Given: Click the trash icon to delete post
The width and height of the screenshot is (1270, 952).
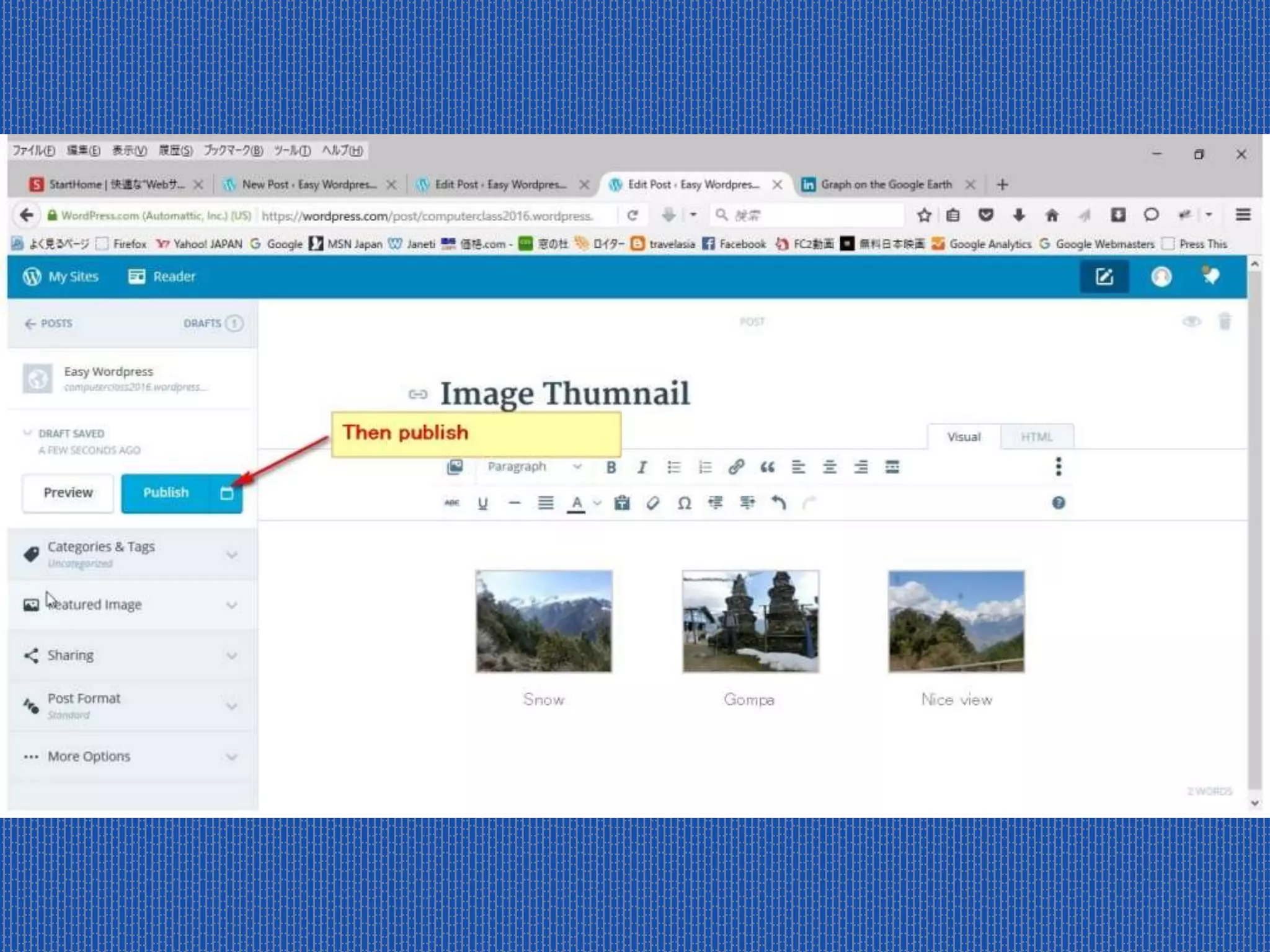Looking at the screenshot, I should 1225,322.
